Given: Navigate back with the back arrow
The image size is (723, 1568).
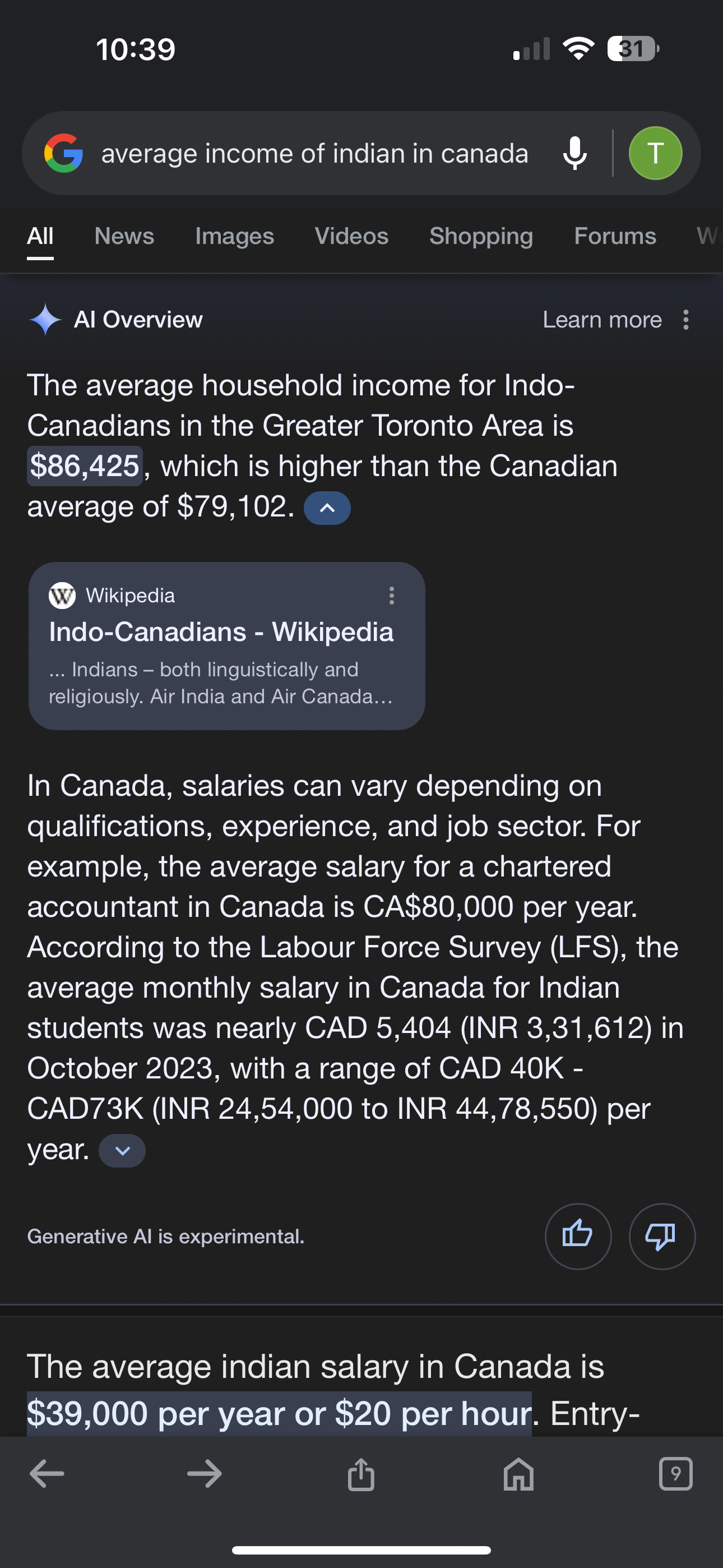Looking at the screenshot, I should (x=47, y=1474).
